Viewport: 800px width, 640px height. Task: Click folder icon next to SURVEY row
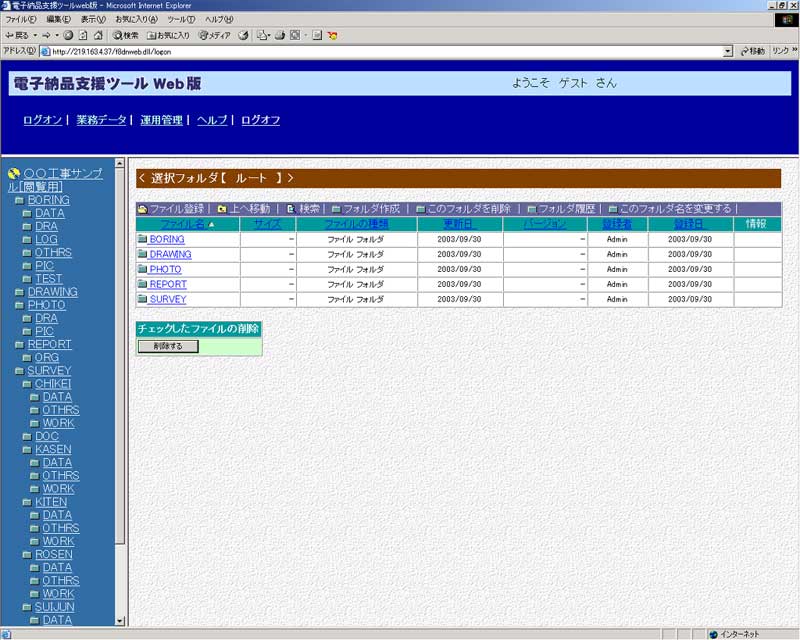tap(142, 299)
